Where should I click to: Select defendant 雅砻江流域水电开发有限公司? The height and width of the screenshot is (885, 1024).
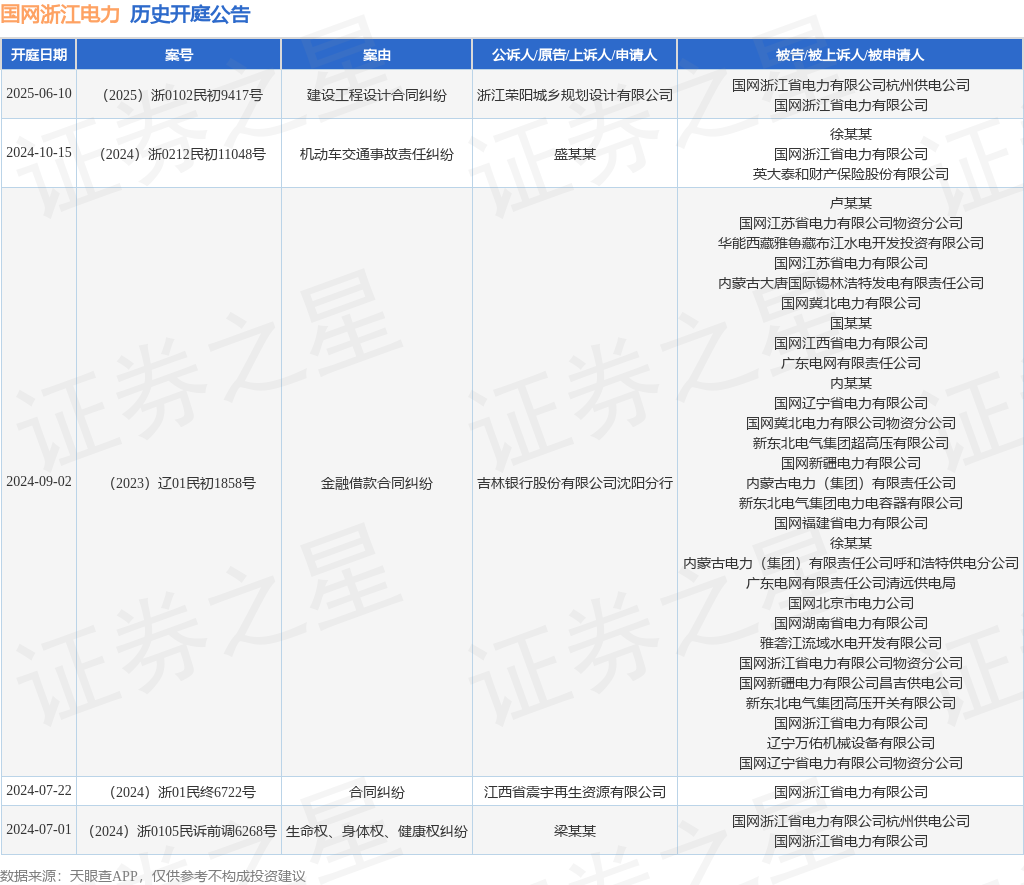pos(850,643)
